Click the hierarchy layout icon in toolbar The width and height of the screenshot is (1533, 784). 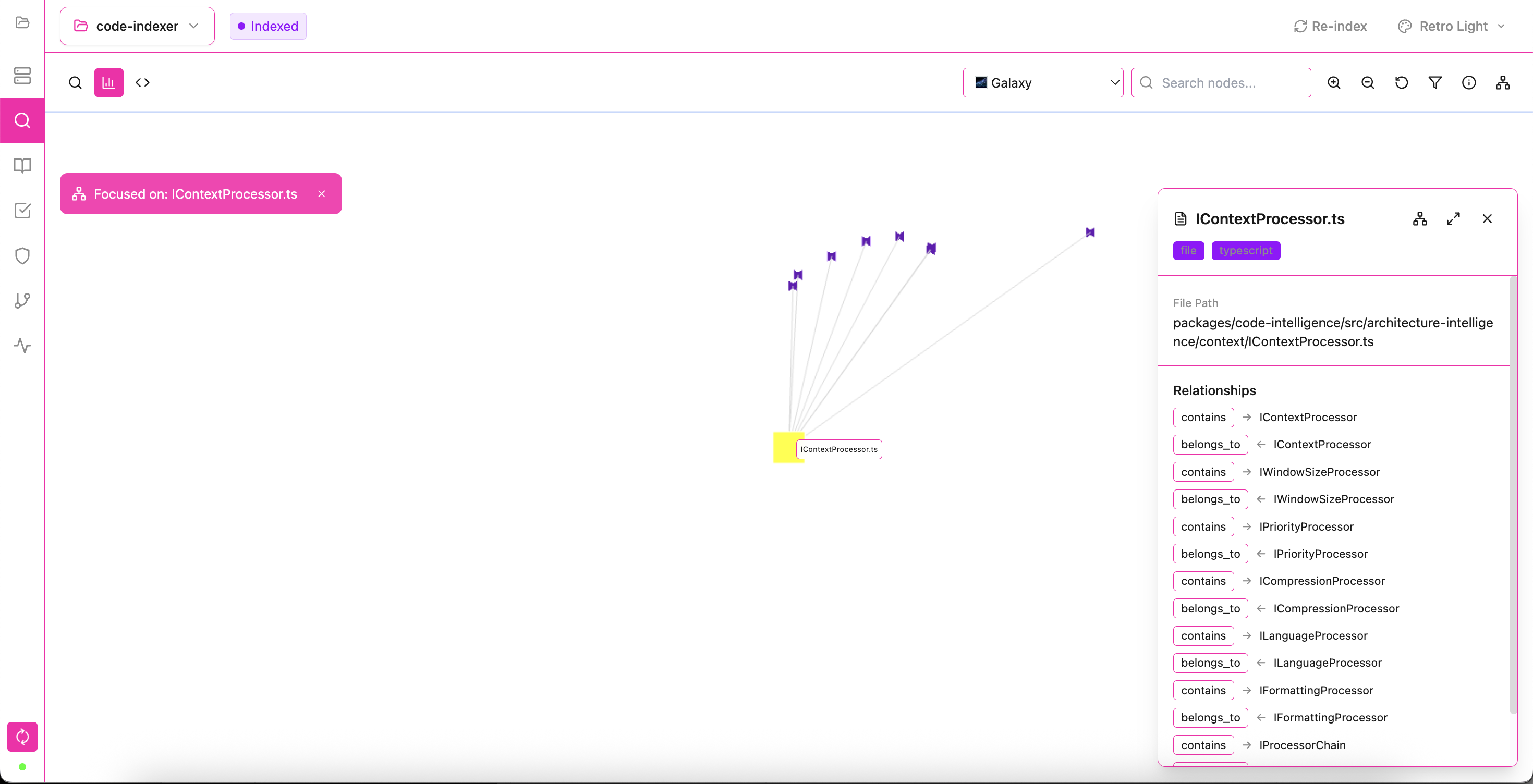click(x=1503, y=83)
